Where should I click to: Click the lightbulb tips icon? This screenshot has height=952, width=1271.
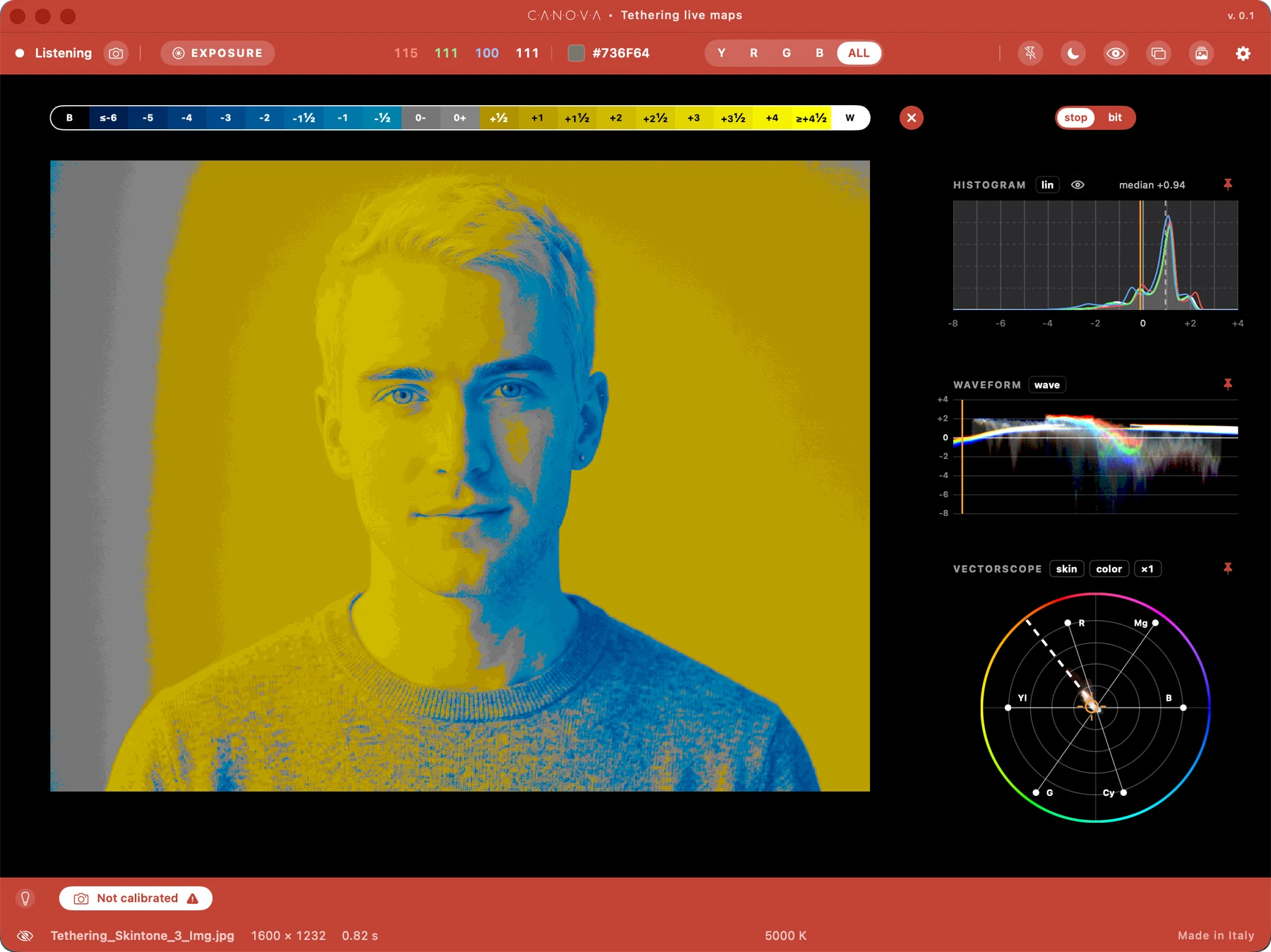[x=25, y=898]
